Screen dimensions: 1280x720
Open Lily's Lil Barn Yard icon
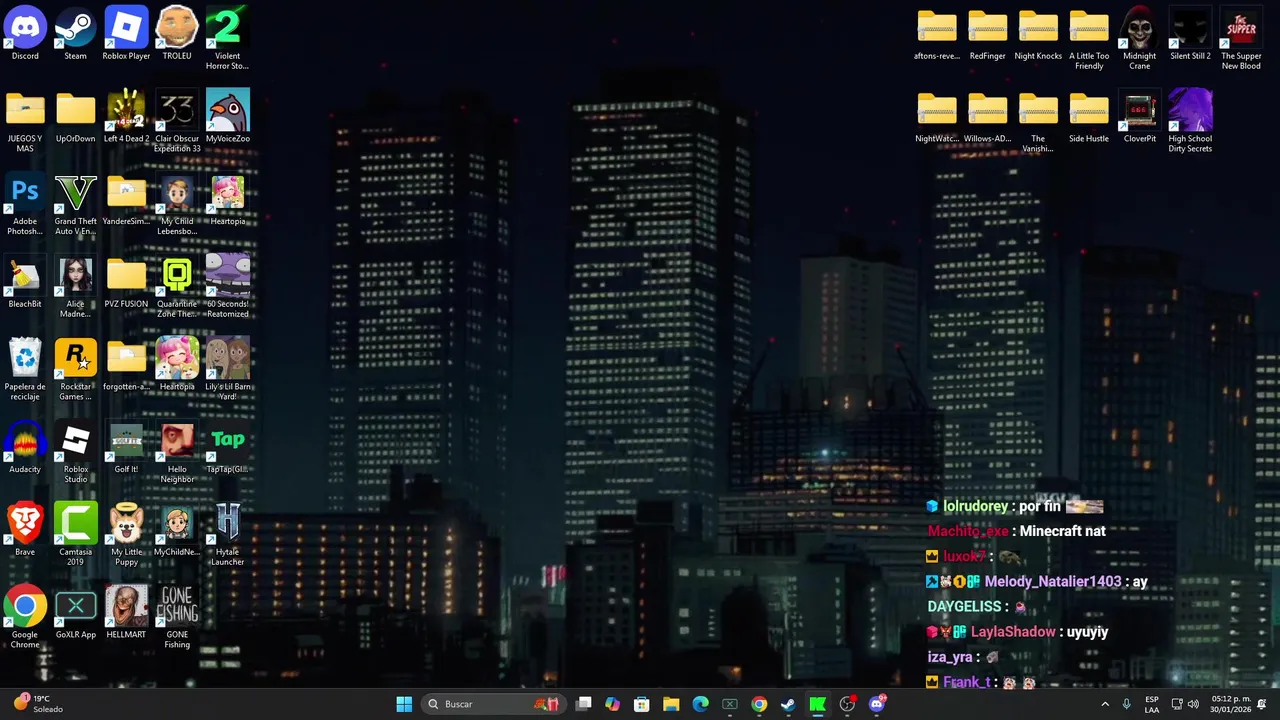(227, 370)
